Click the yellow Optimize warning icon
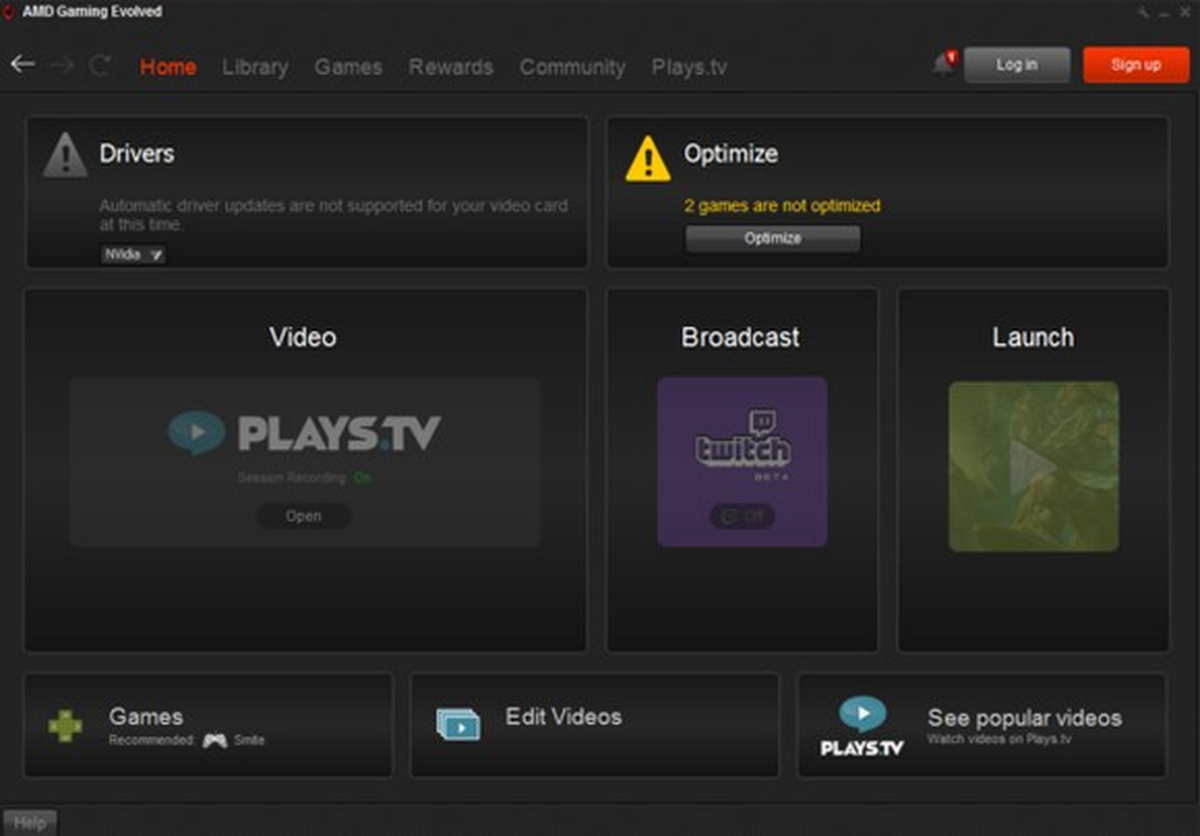 tap(648, 158)
